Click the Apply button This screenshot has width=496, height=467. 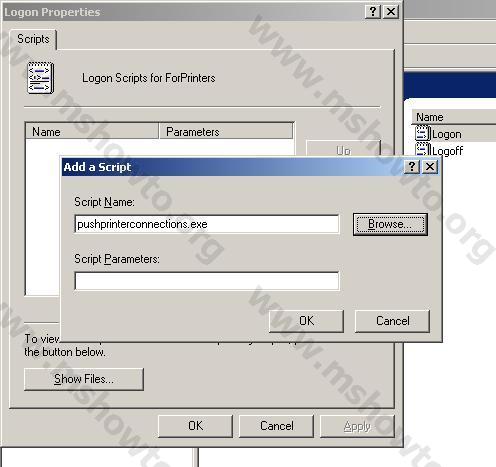(357, 426)
